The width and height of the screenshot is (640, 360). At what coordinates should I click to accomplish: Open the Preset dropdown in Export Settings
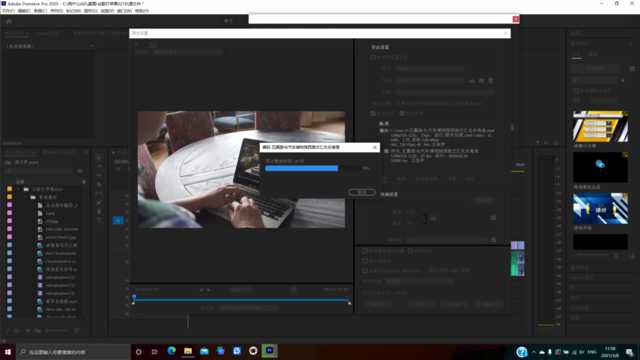click(429, 81)
